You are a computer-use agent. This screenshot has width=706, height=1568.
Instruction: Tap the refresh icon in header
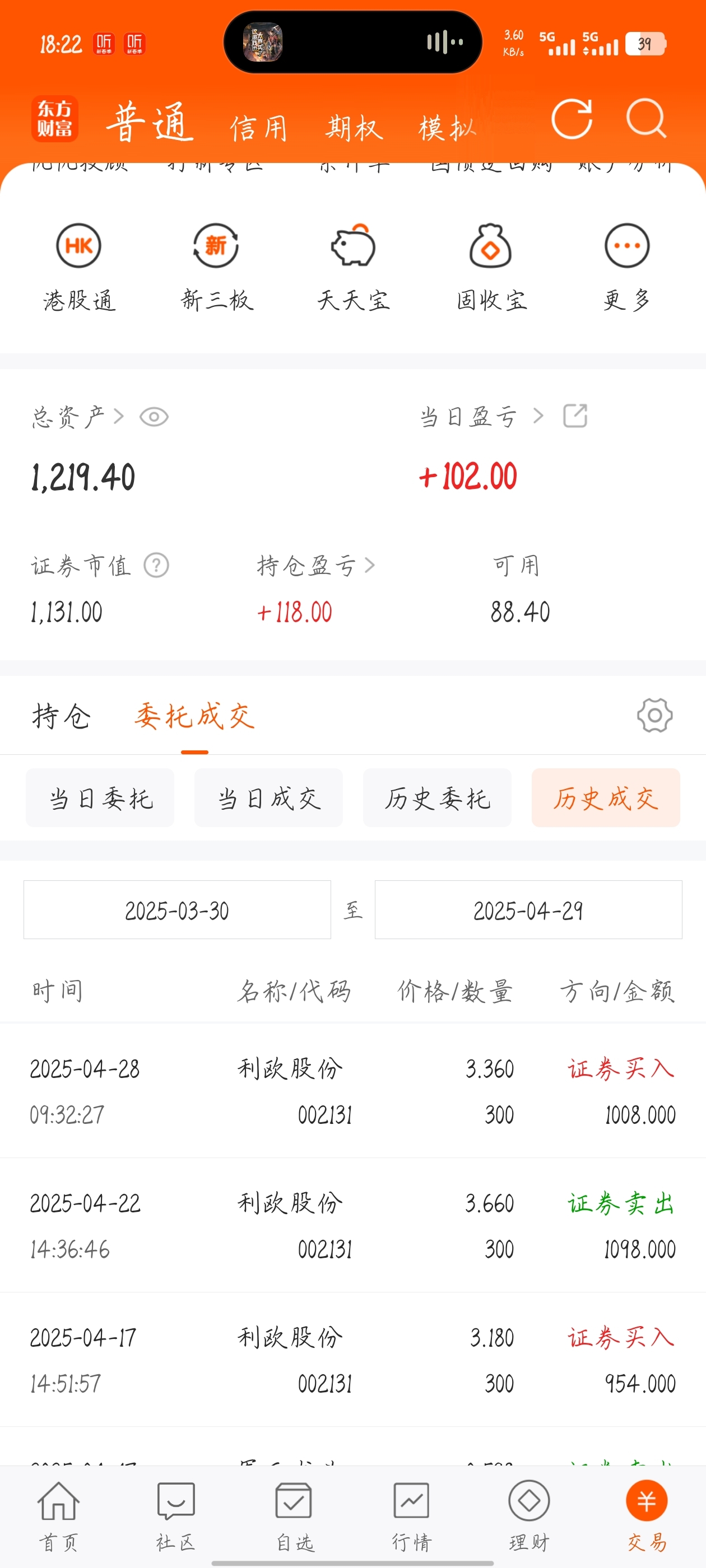tap(572, 119)
